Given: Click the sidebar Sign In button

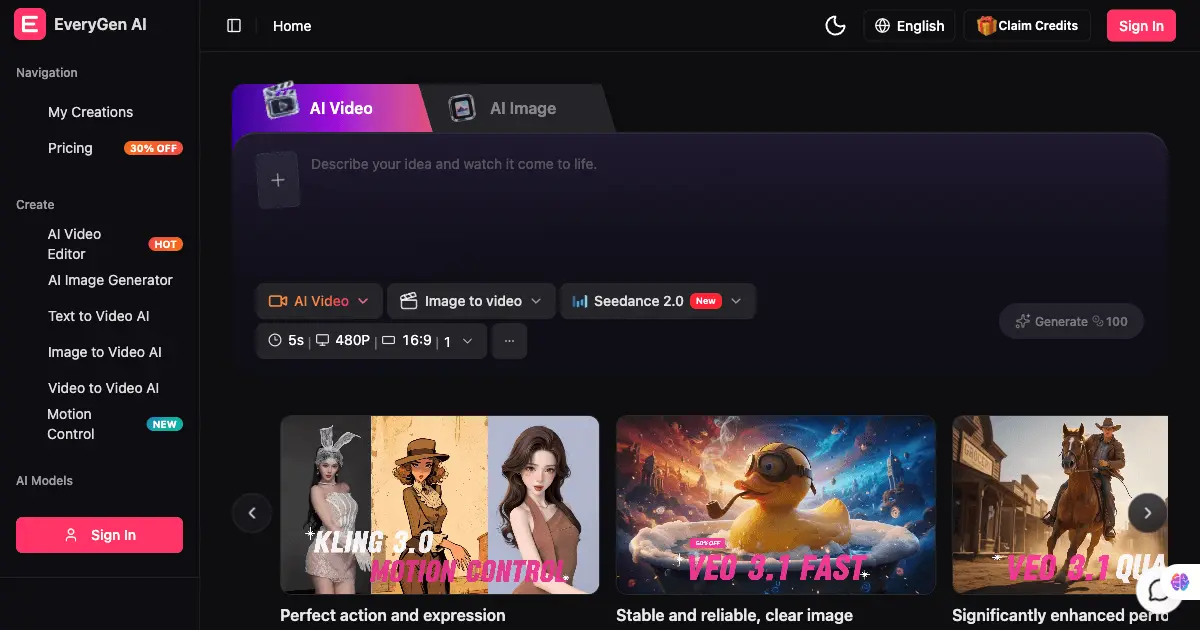Looking at the screenshot, I should 99,535.
